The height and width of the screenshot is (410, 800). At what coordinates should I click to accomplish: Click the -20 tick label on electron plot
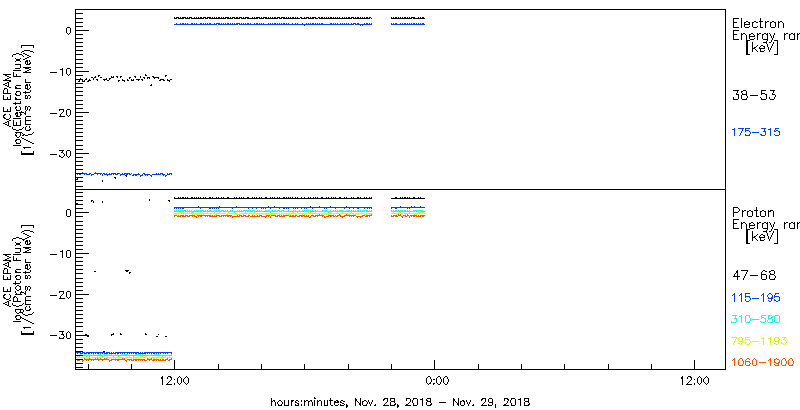63,112
